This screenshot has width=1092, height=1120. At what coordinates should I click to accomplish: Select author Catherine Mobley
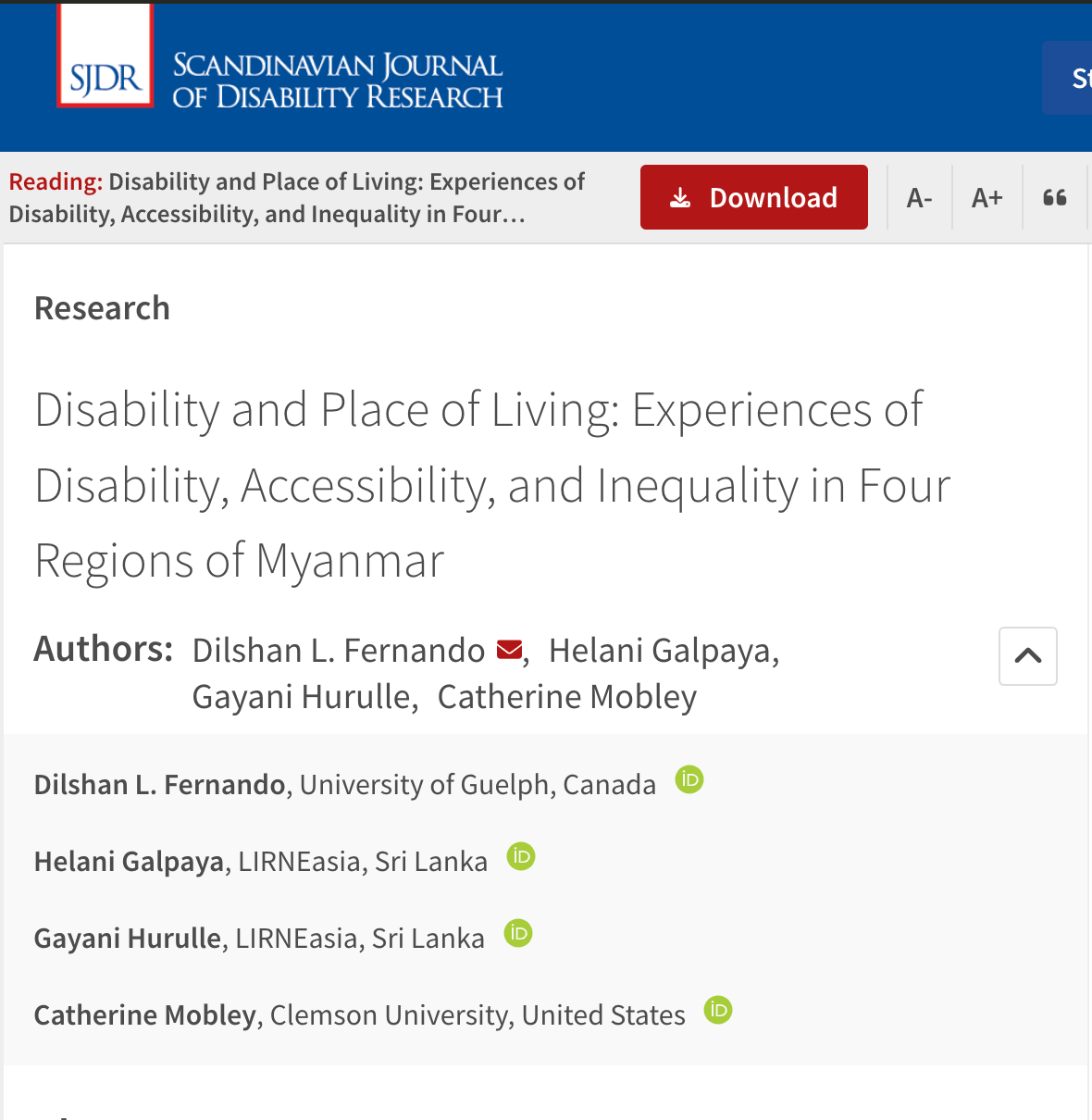tap(567, 696)
